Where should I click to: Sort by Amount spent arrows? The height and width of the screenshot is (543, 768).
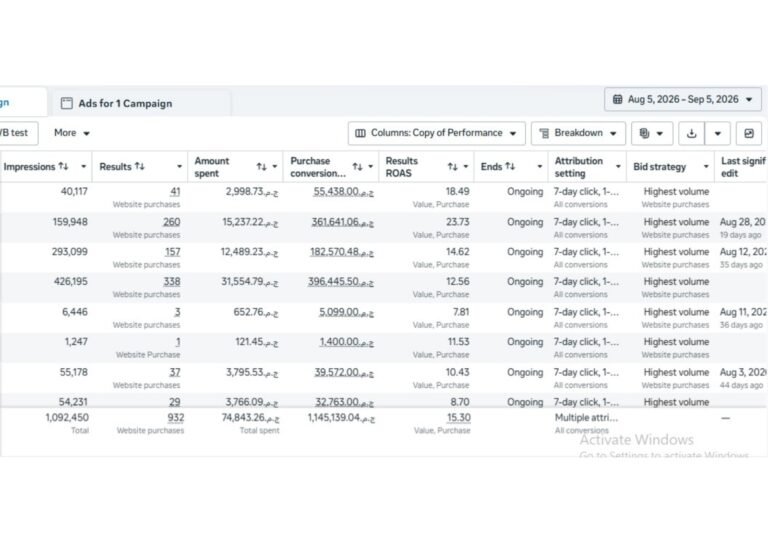pyautogui.click(x=262, y=167)
